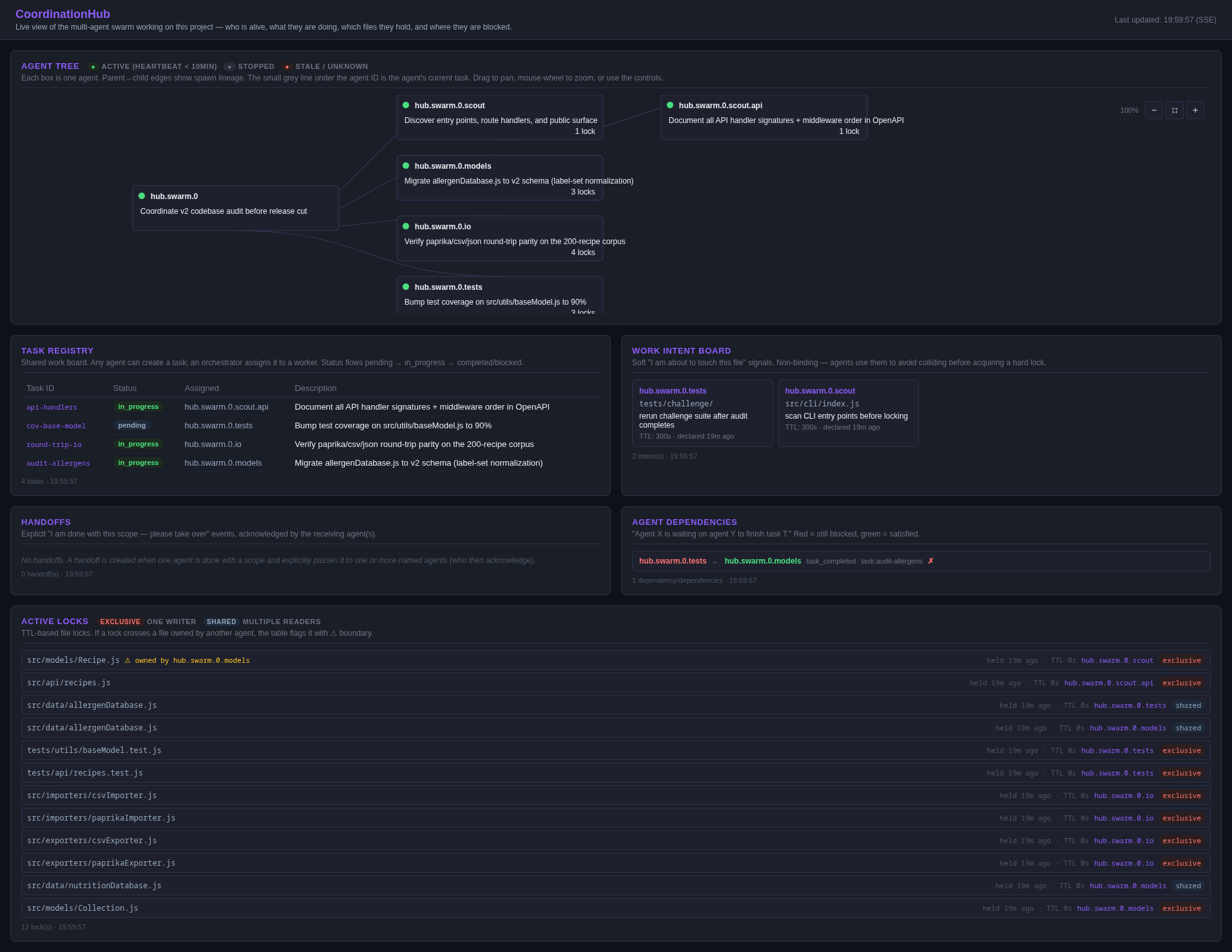The image size is (1232, 952).
Task: Click exclusive badge on src/api/recipes.js lock
Action: 1182,683
